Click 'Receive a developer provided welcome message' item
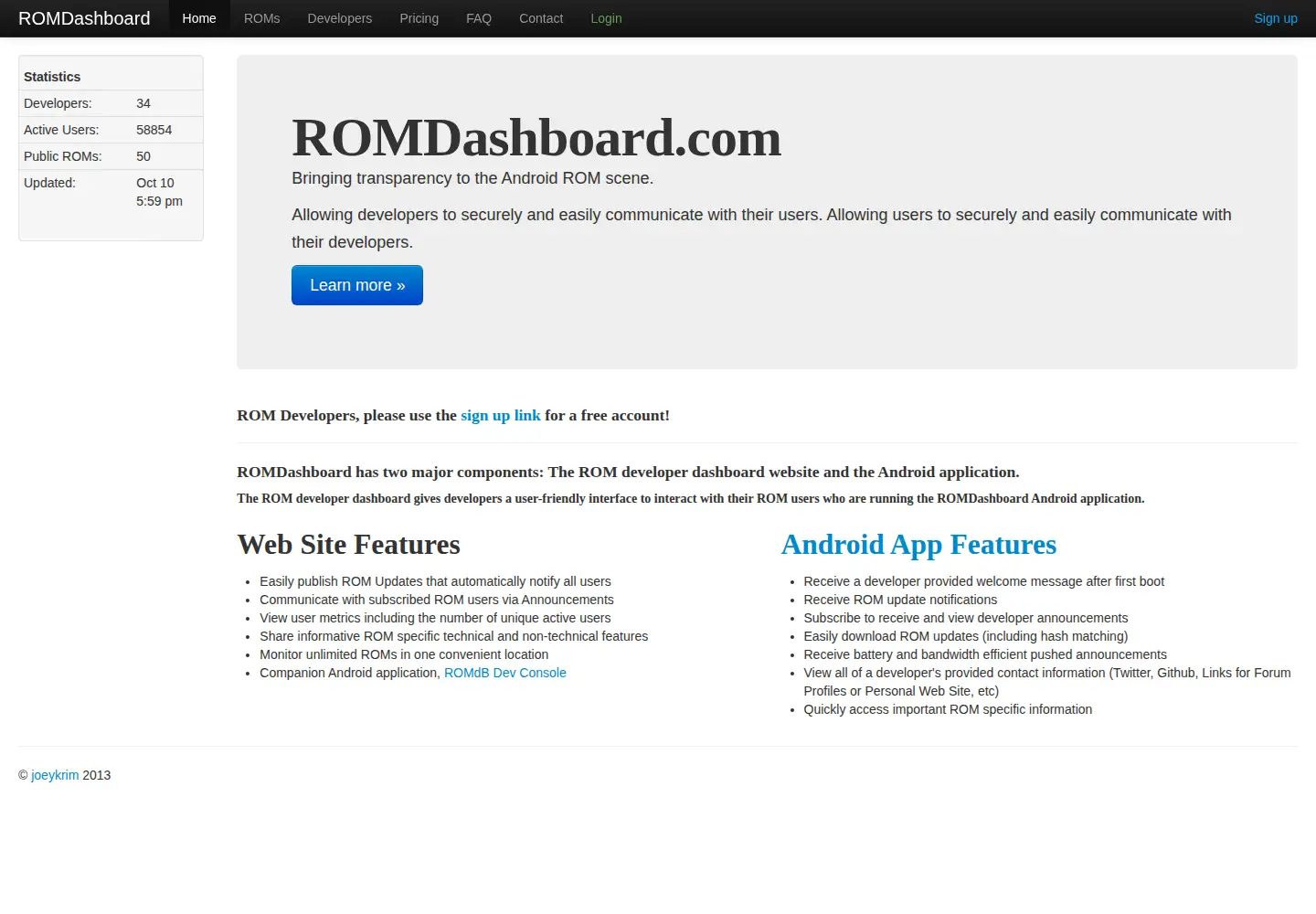 coord(984,581)
